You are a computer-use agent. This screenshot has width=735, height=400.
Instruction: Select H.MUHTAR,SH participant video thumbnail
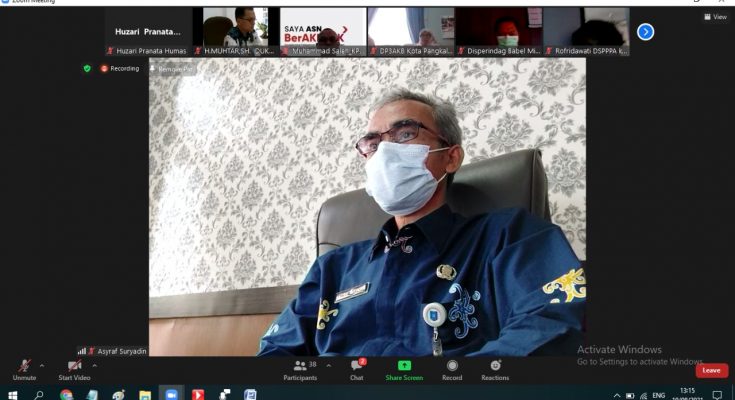pyautogui.click(x=236, y=32)
